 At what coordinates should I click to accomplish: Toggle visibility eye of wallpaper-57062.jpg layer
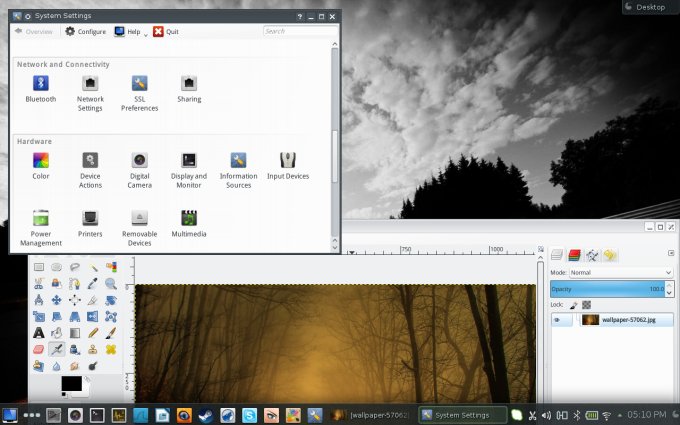click(557, 320)
